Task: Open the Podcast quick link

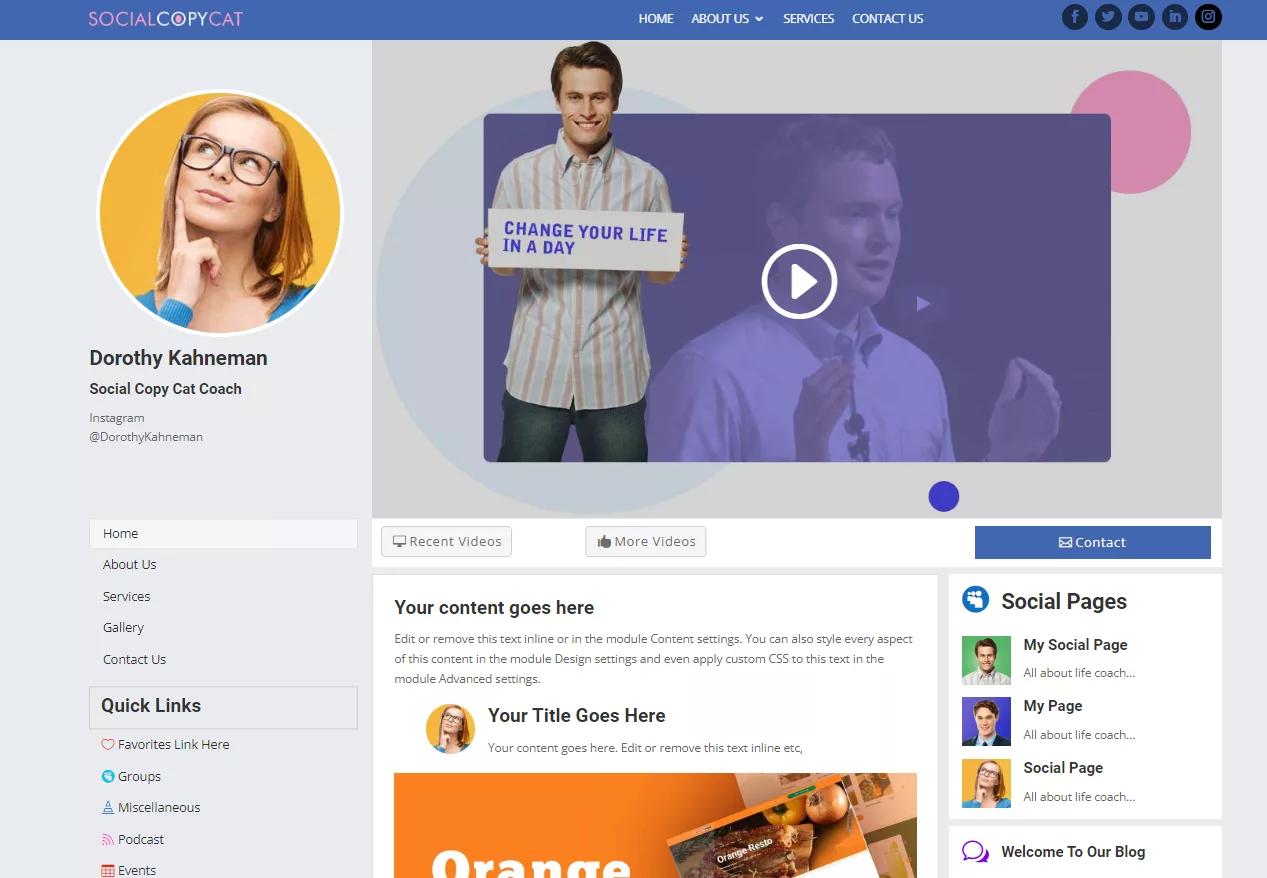Action: tap(141, 839)
